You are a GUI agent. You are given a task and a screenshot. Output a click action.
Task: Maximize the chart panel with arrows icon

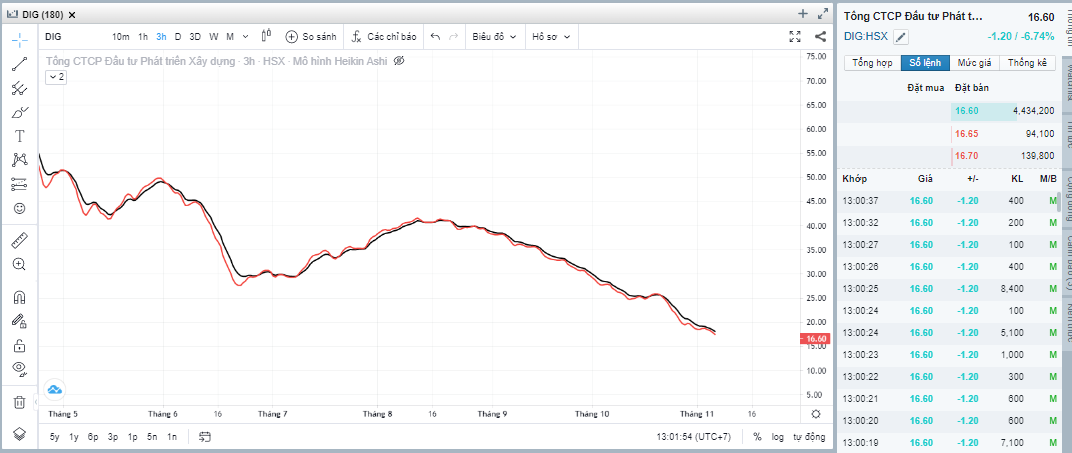822,14
